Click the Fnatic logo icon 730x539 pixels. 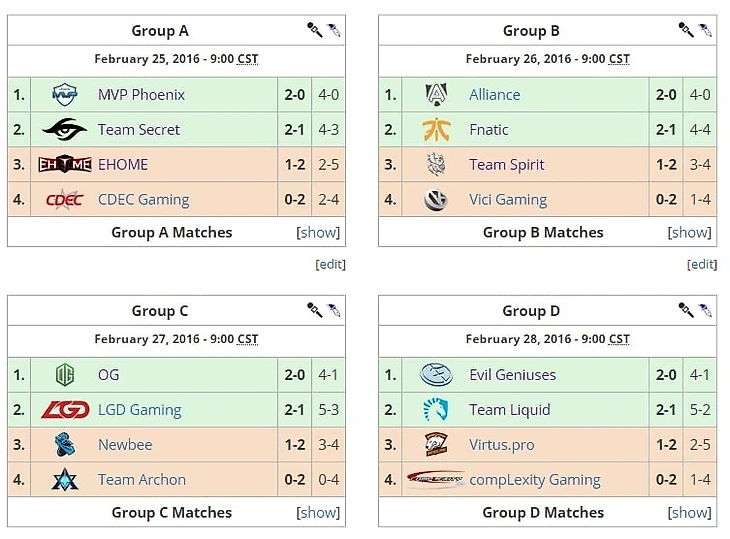pyautogui.click(x=436, y=129)
